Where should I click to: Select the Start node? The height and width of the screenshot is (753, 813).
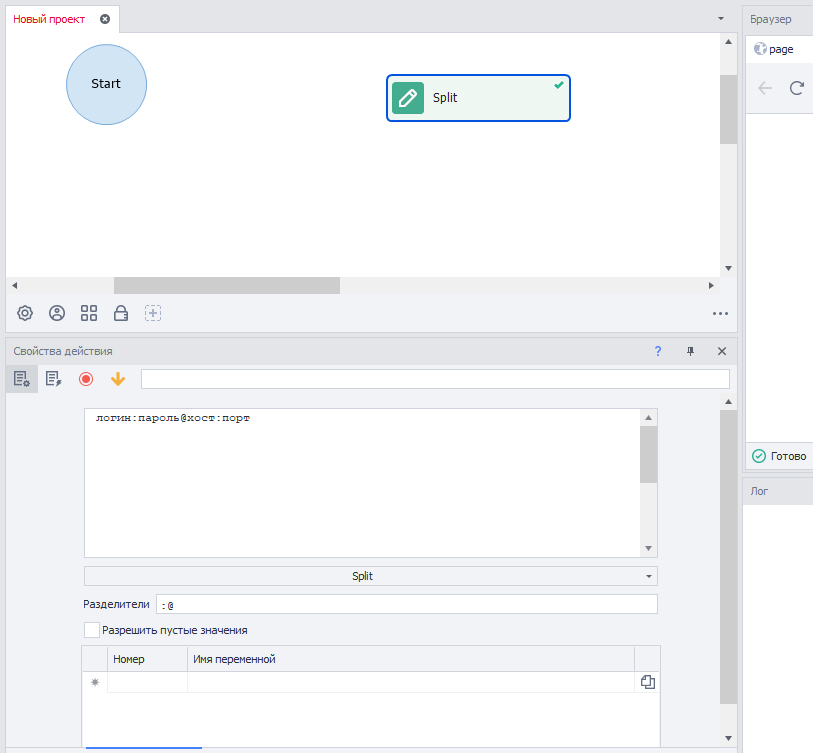pos(106,85)
